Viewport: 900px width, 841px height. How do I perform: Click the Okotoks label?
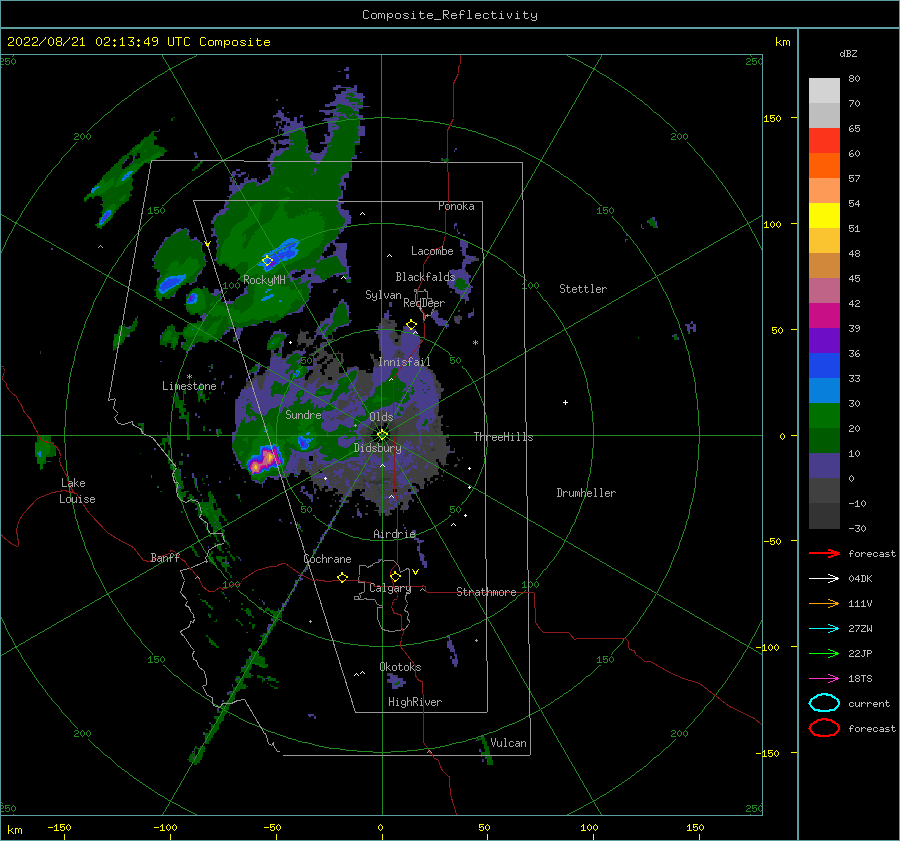pos(400,667)
